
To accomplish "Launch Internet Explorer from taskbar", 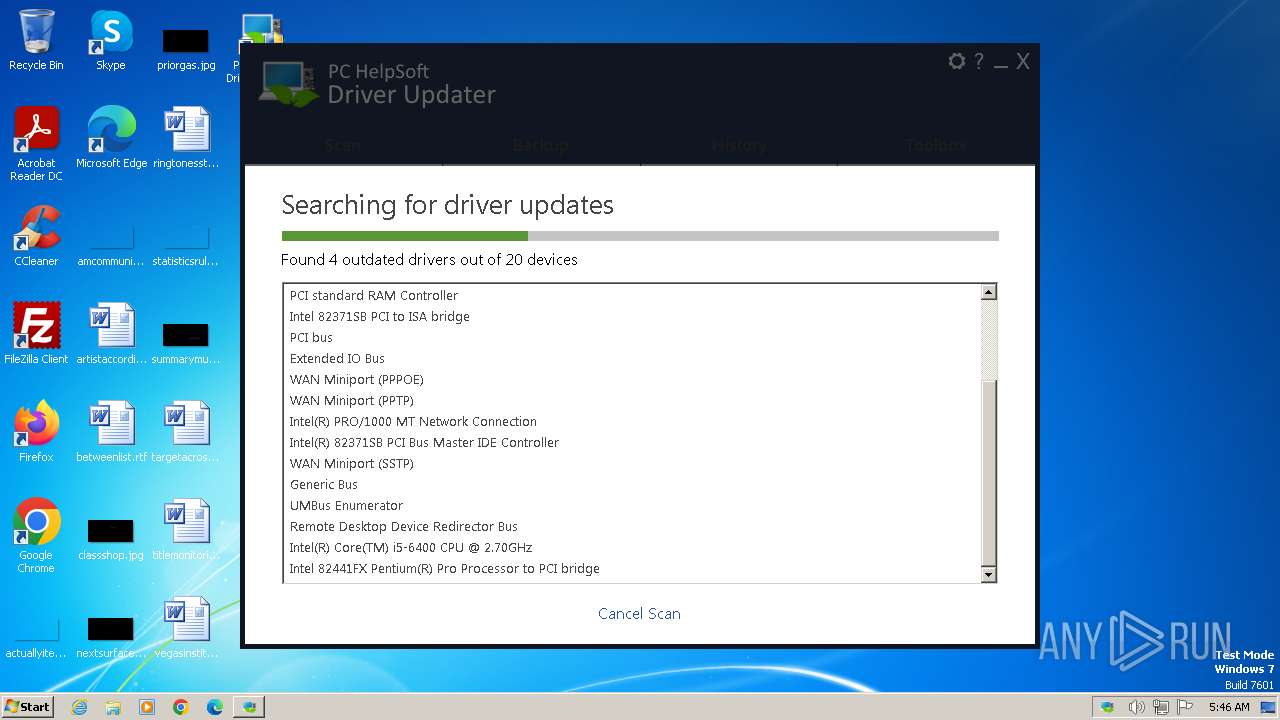I will point(79,707).
